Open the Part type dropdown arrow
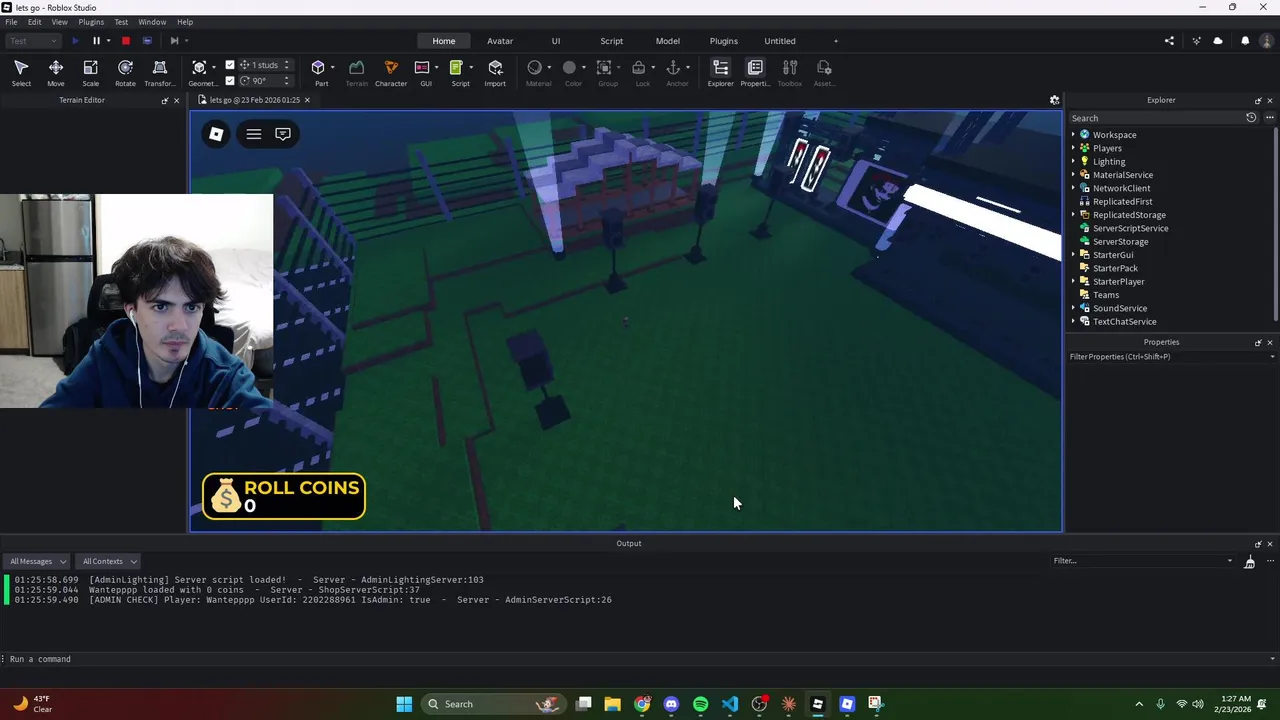The height and width of the screenshot is (720, 1280). [x=333, y=68]
